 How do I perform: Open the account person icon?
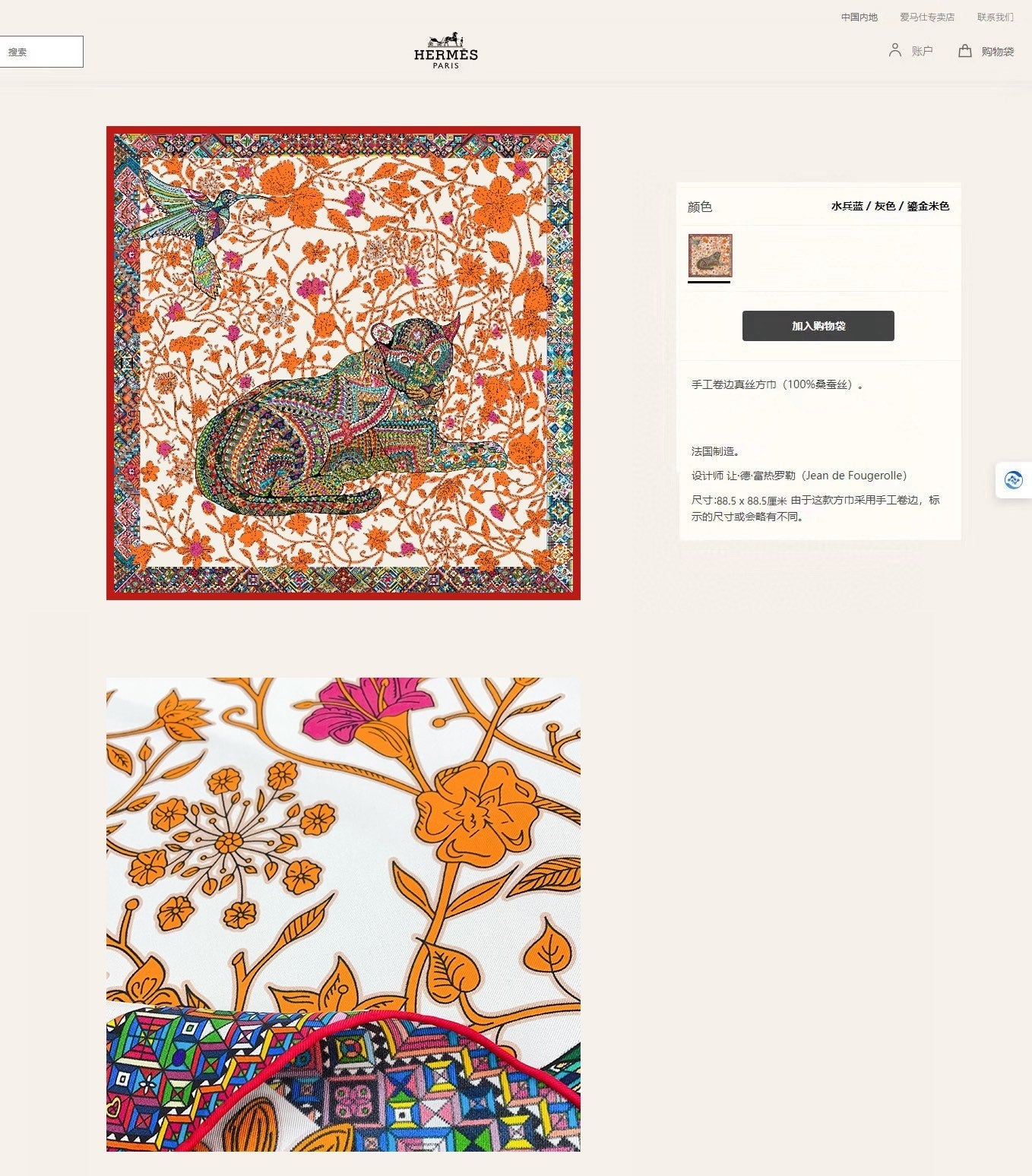(895, 51)
